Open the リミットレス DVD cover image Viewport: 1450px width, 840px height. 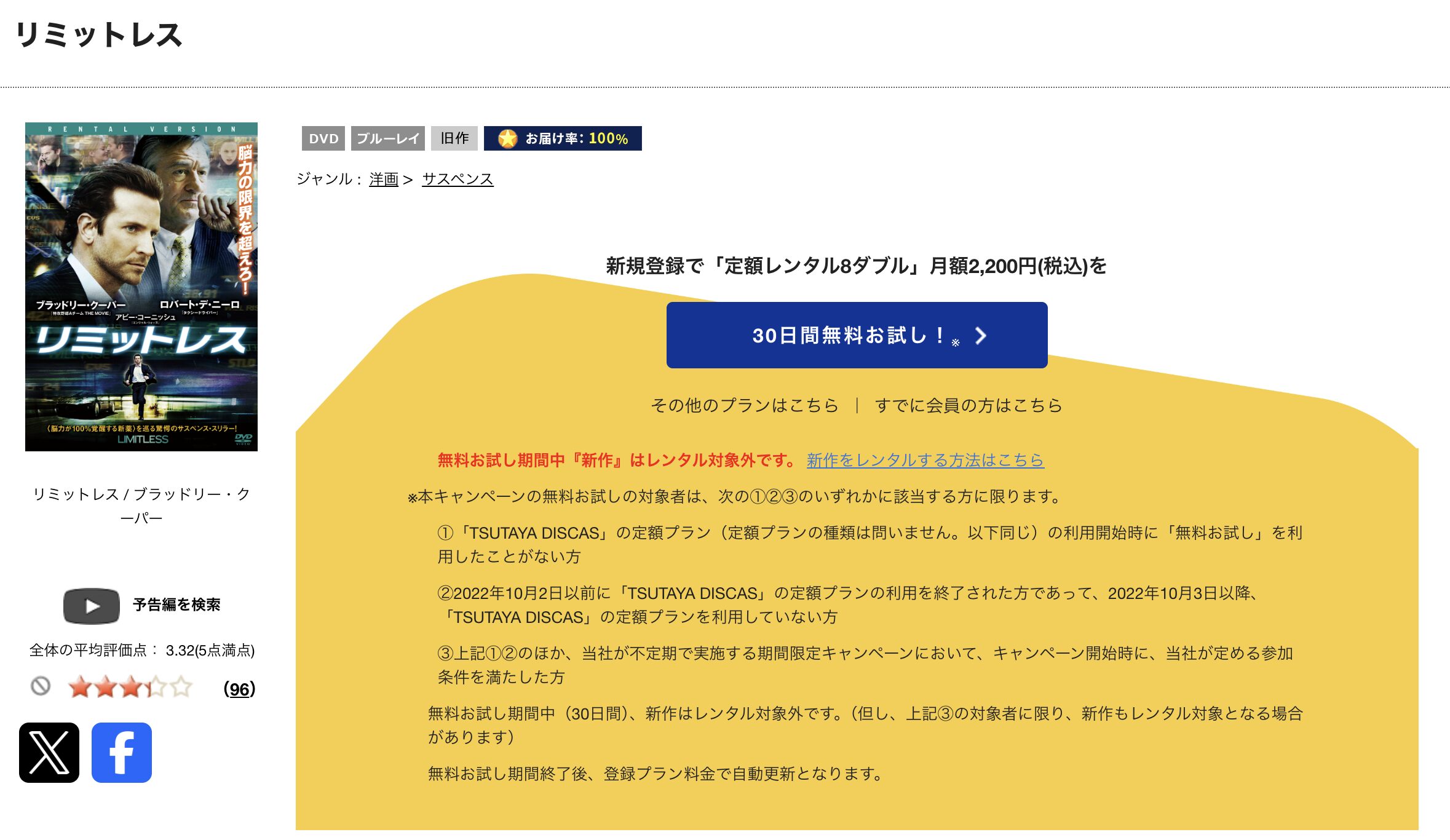(x=141, y=287)
